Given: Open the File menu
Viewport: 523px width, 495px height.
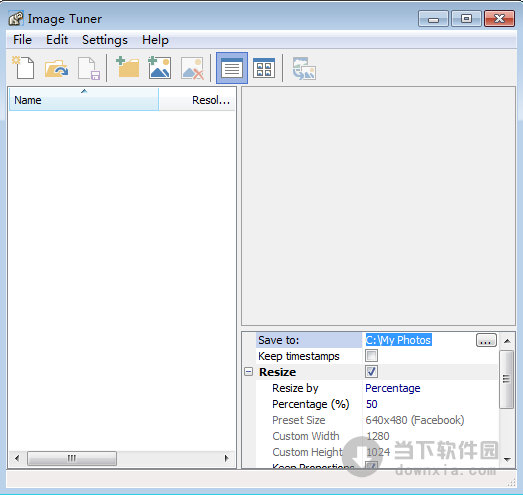Looking at the screenshot, I should [x=22, y=40].
